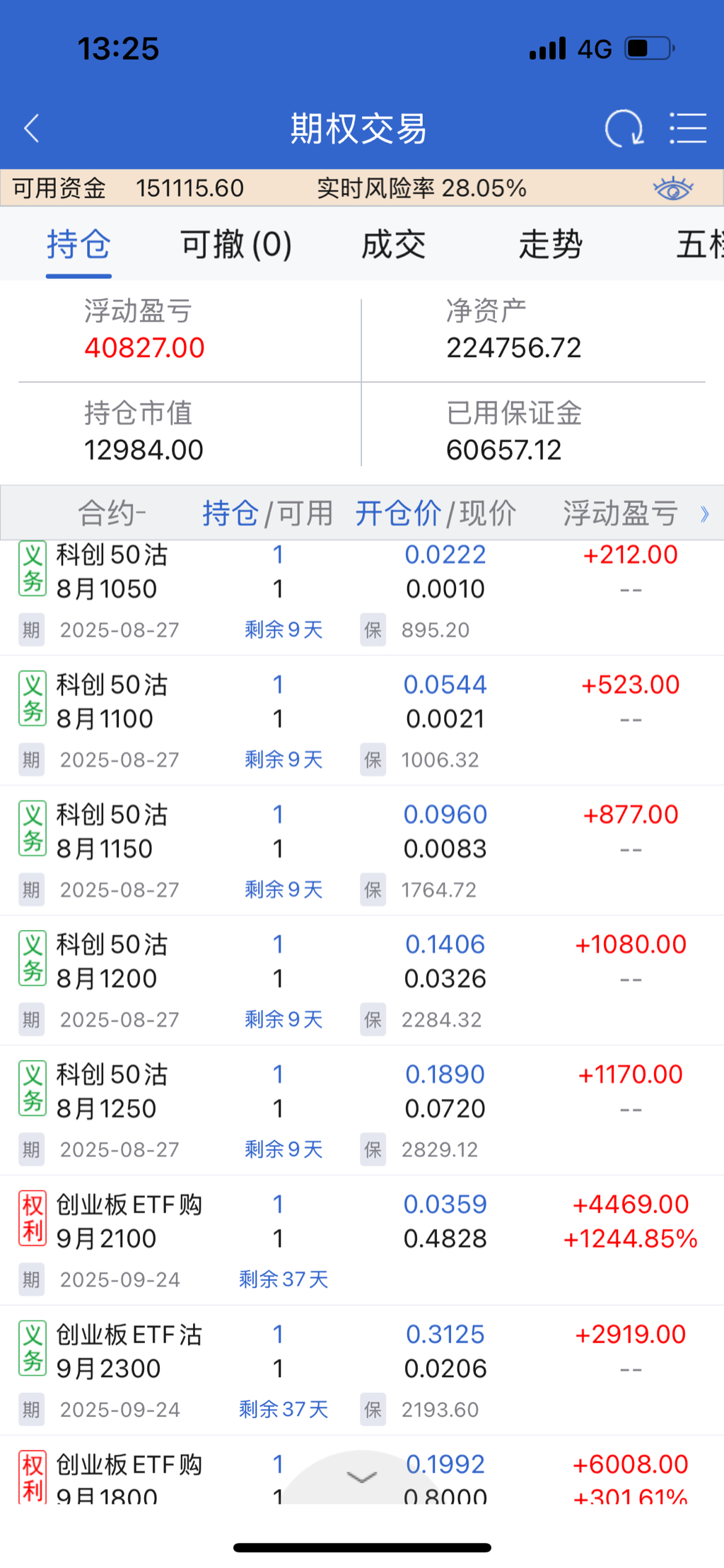Image resolution: width=724 pixels, height=1568 pixels.
Task: Collapse panel using bottom down-chevron handle
Action: click(362, 1477)
